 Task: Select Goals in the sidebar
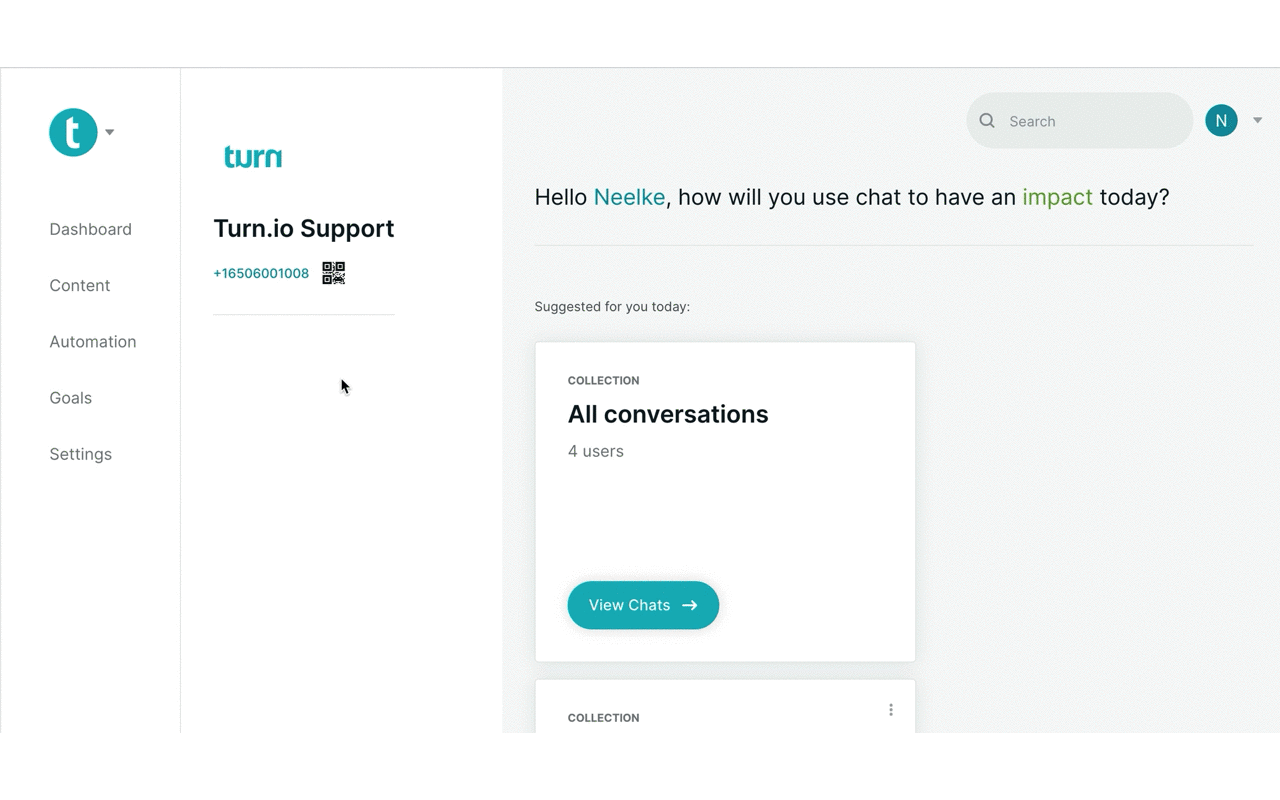[70, 397]
